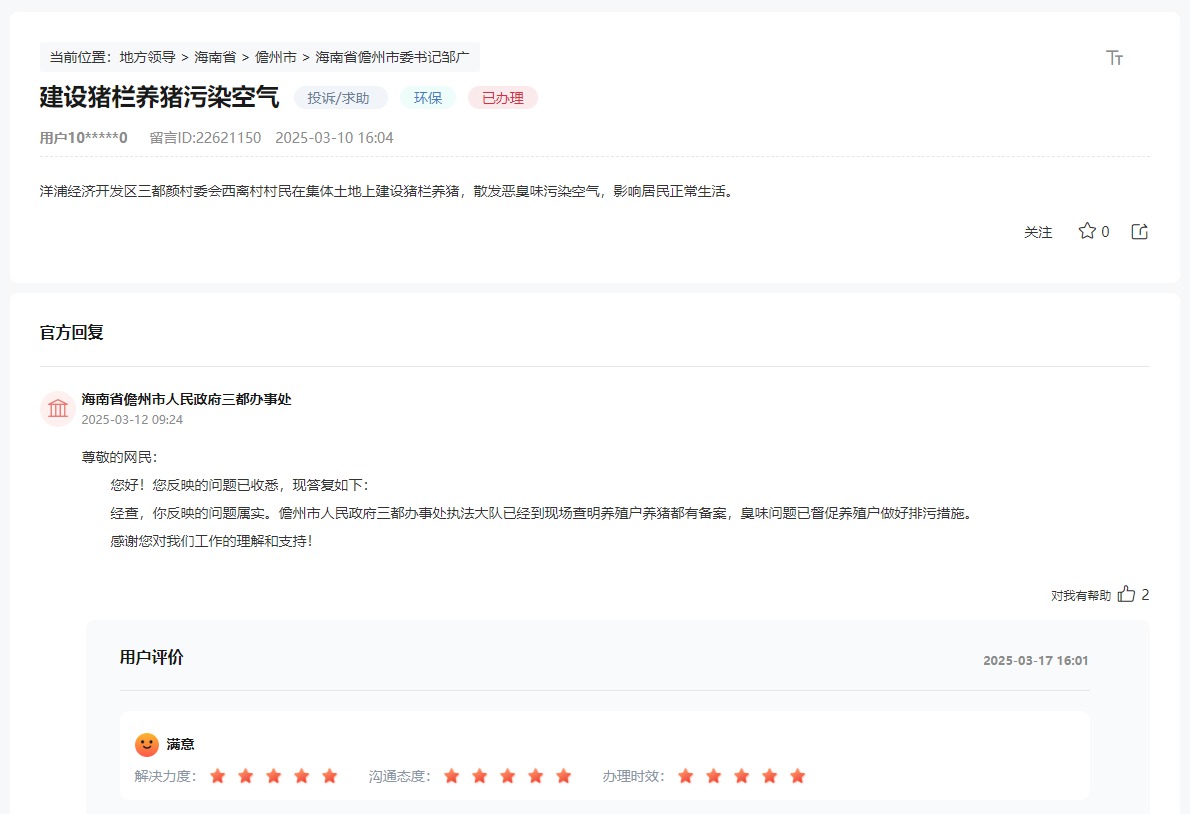Click the first star of 办理时效

(686, 776)
